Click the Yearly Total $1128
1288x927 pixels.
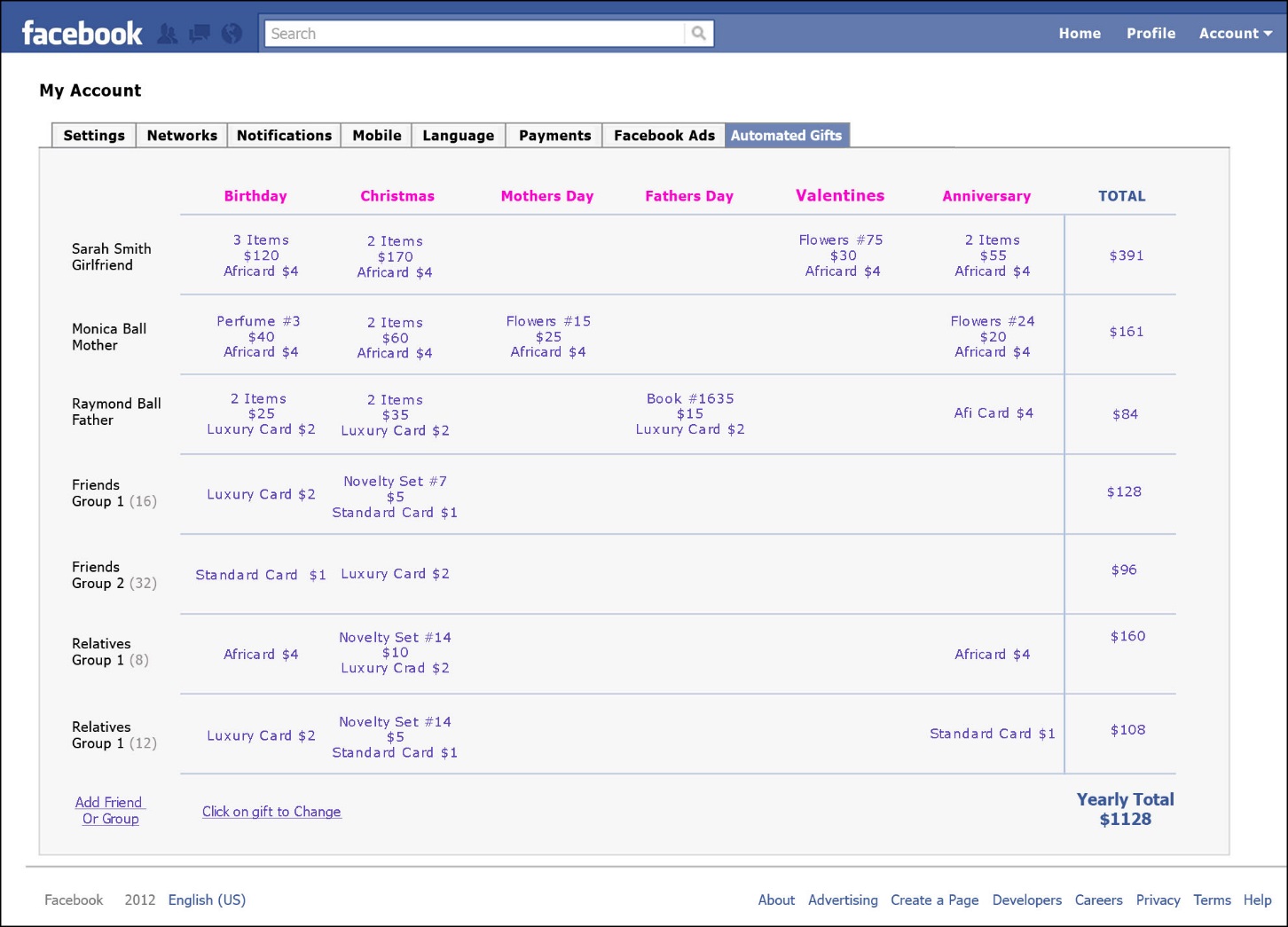(1126, 809)
